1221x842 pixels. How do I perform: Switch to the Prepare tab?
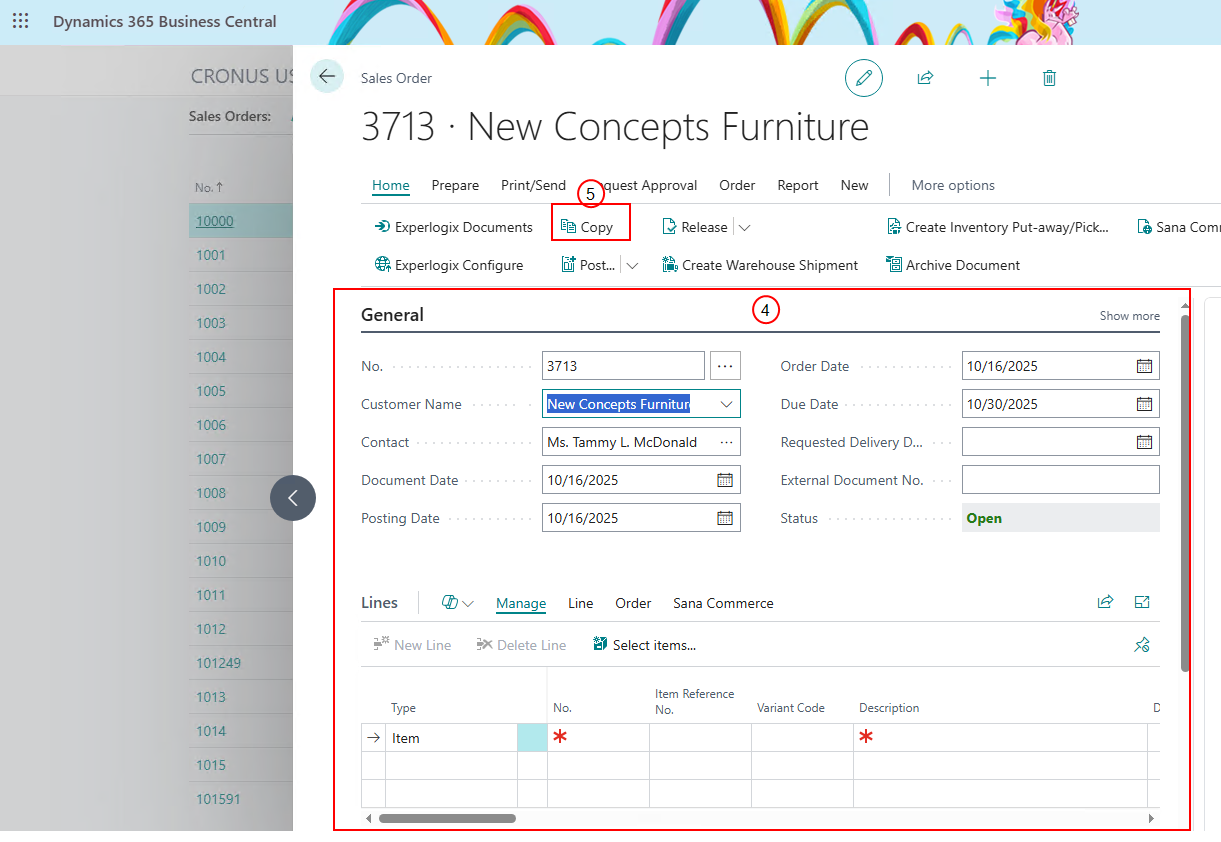click(x=455, y=185)
